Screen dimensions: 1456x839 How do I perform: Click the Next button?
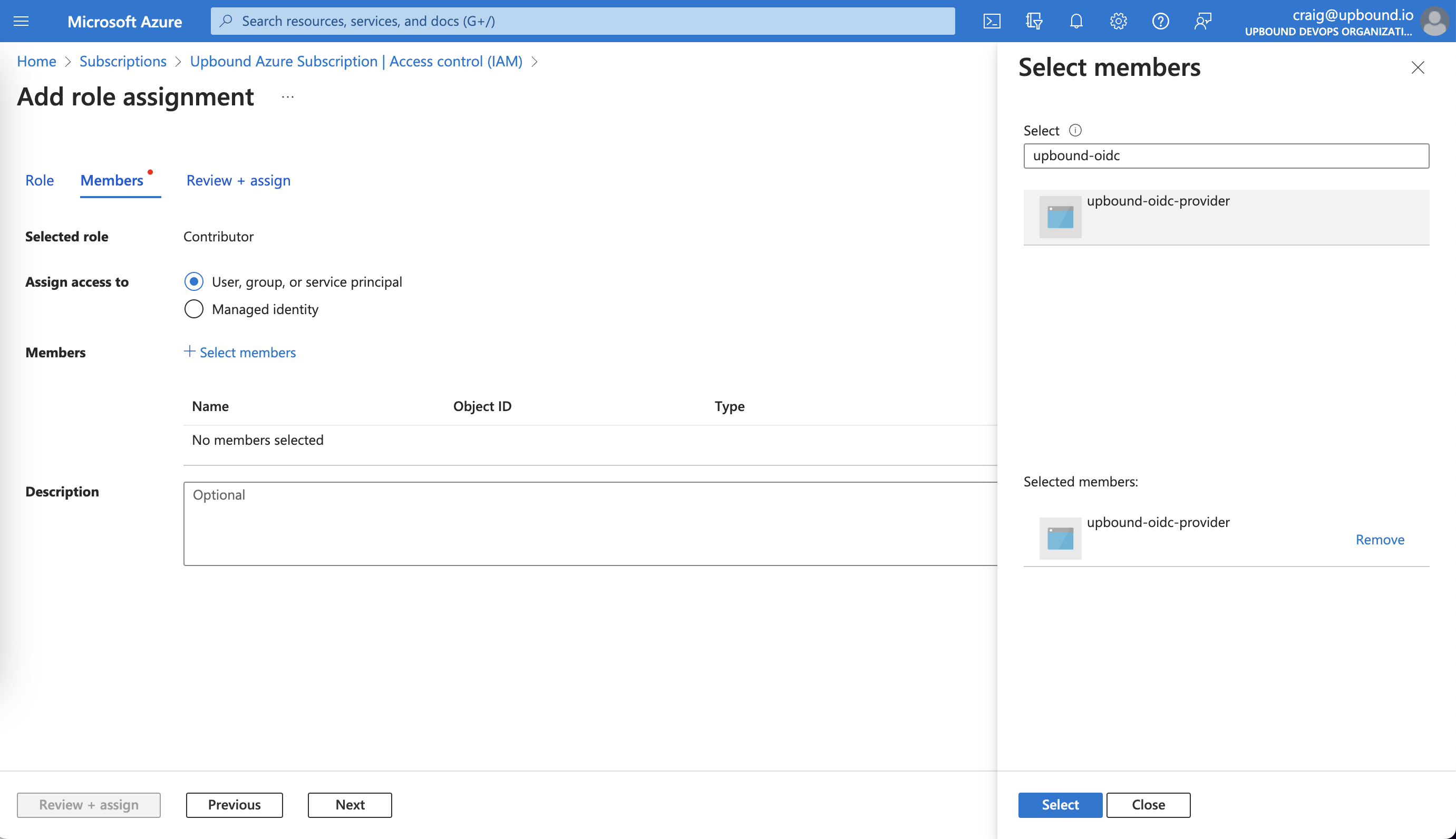[x=350, y=804]
